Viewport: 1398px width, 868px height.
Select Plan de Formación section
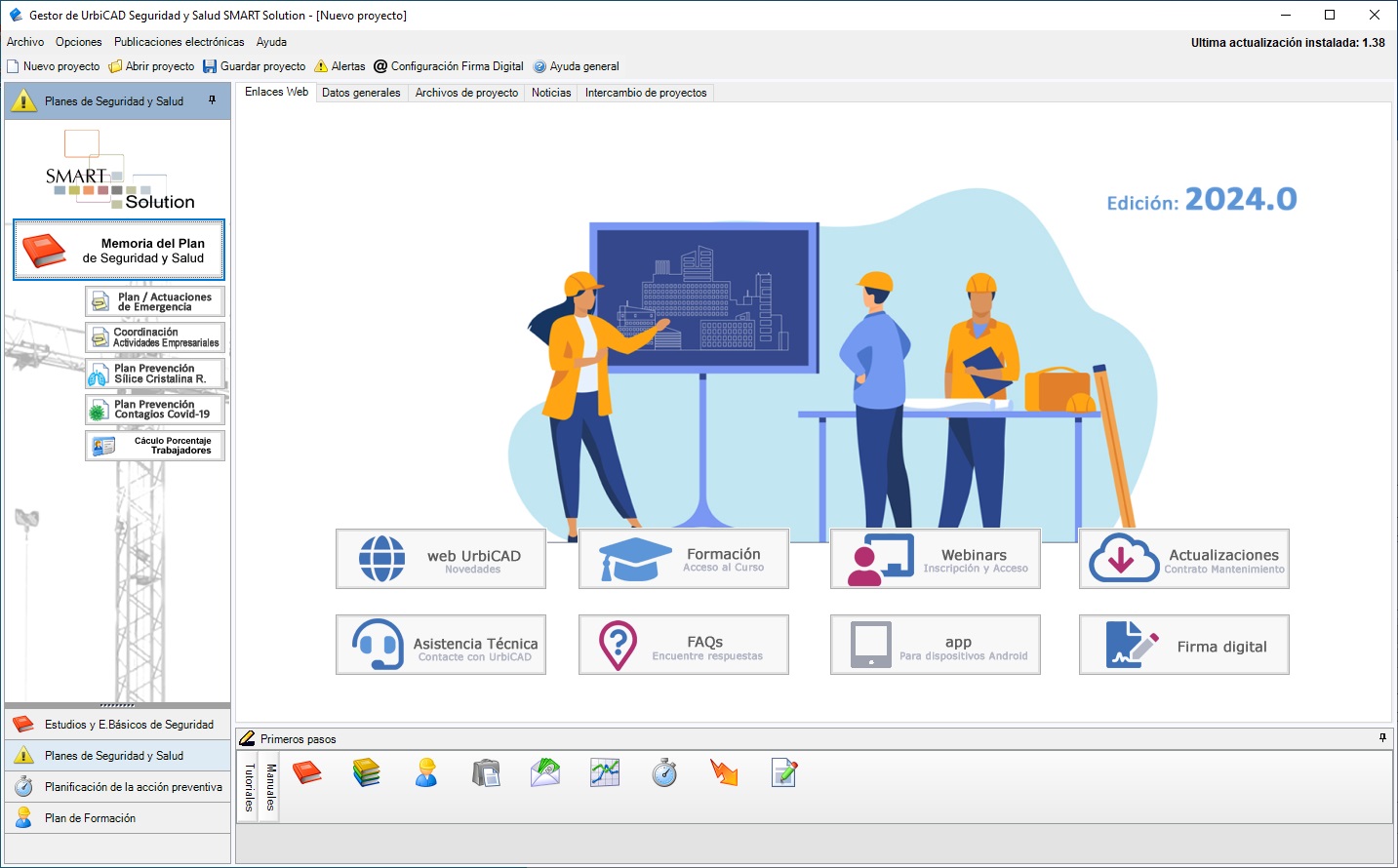pos(118,818)
